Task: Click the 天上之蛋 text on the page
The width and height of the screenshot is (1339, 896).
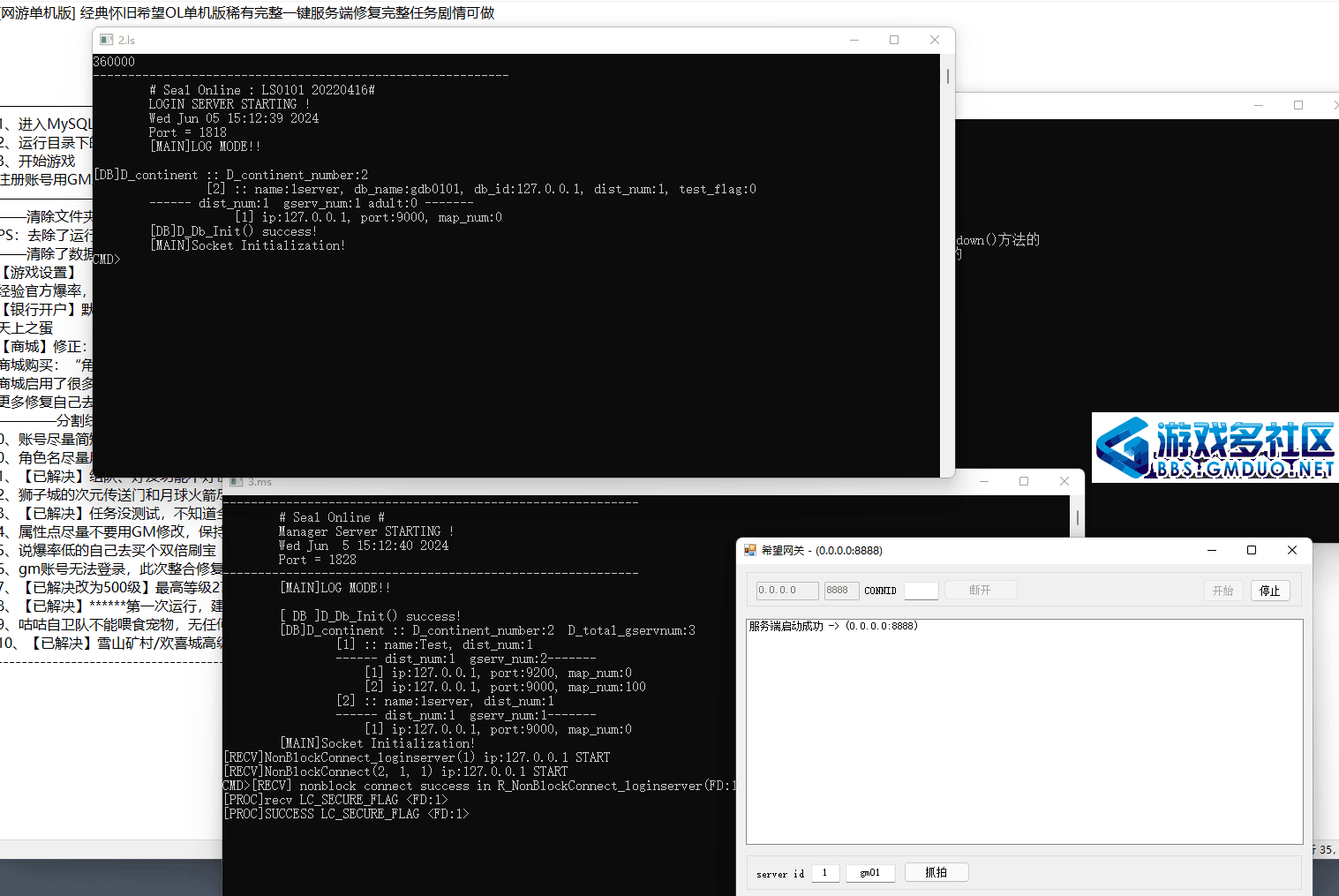Action: (26, 328)
